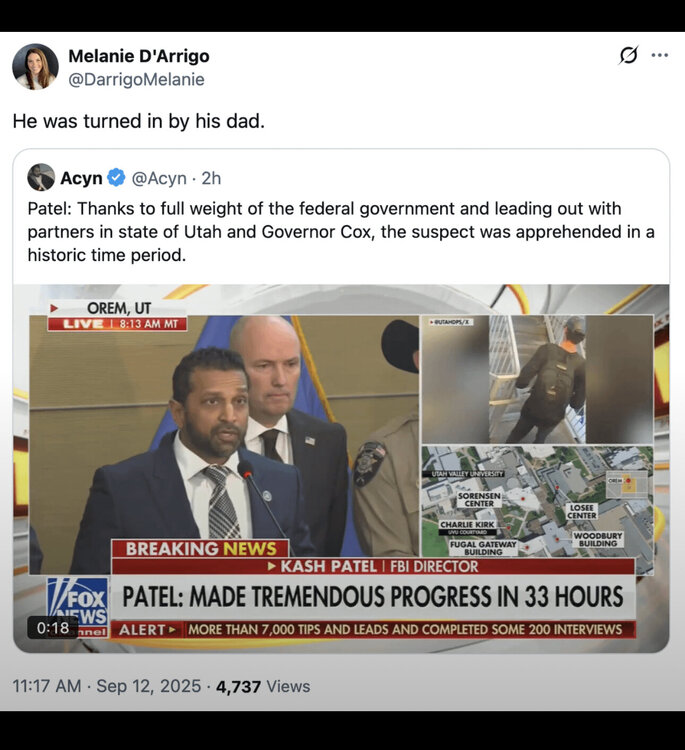Open the 11:17 AM Sep 12, 2025 timestamp

107,686
